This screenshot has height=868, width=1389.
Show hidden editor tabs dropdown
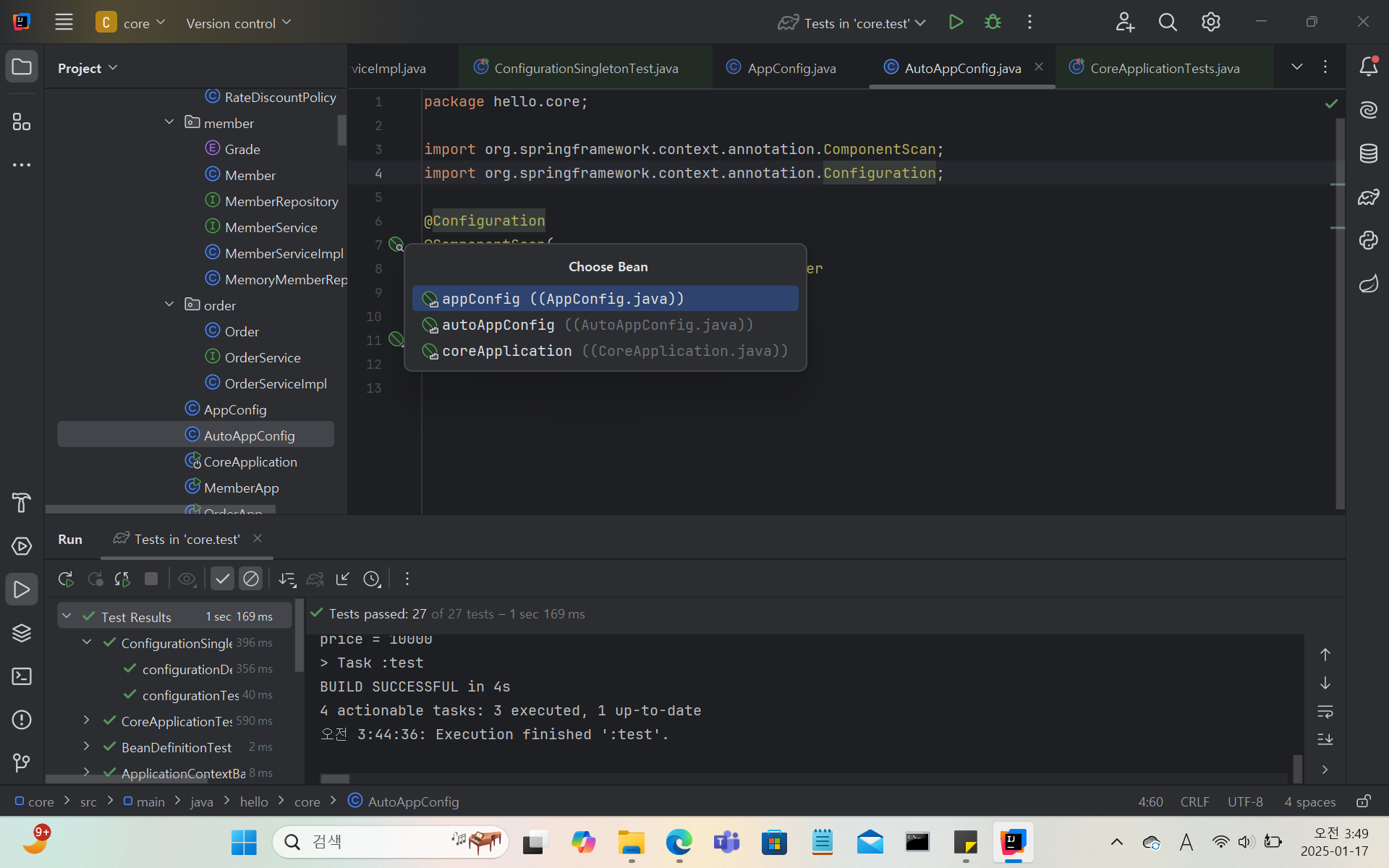1297,67
